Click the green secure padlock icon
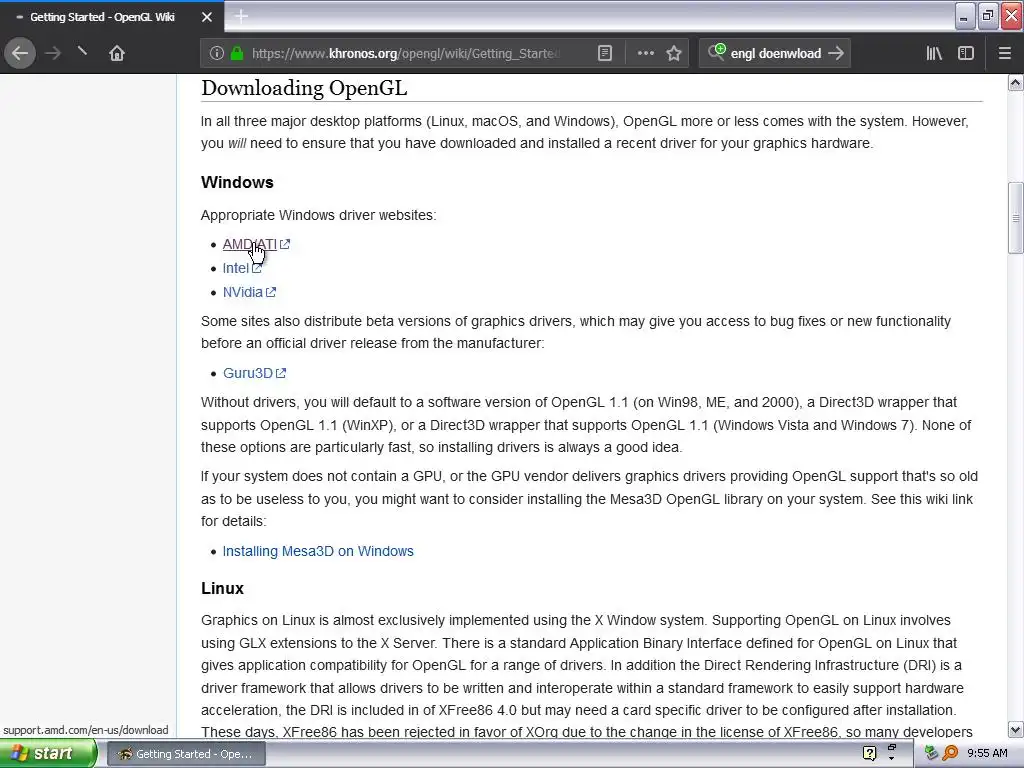This screenshot has height=768, width=1024. coord(237,54)
